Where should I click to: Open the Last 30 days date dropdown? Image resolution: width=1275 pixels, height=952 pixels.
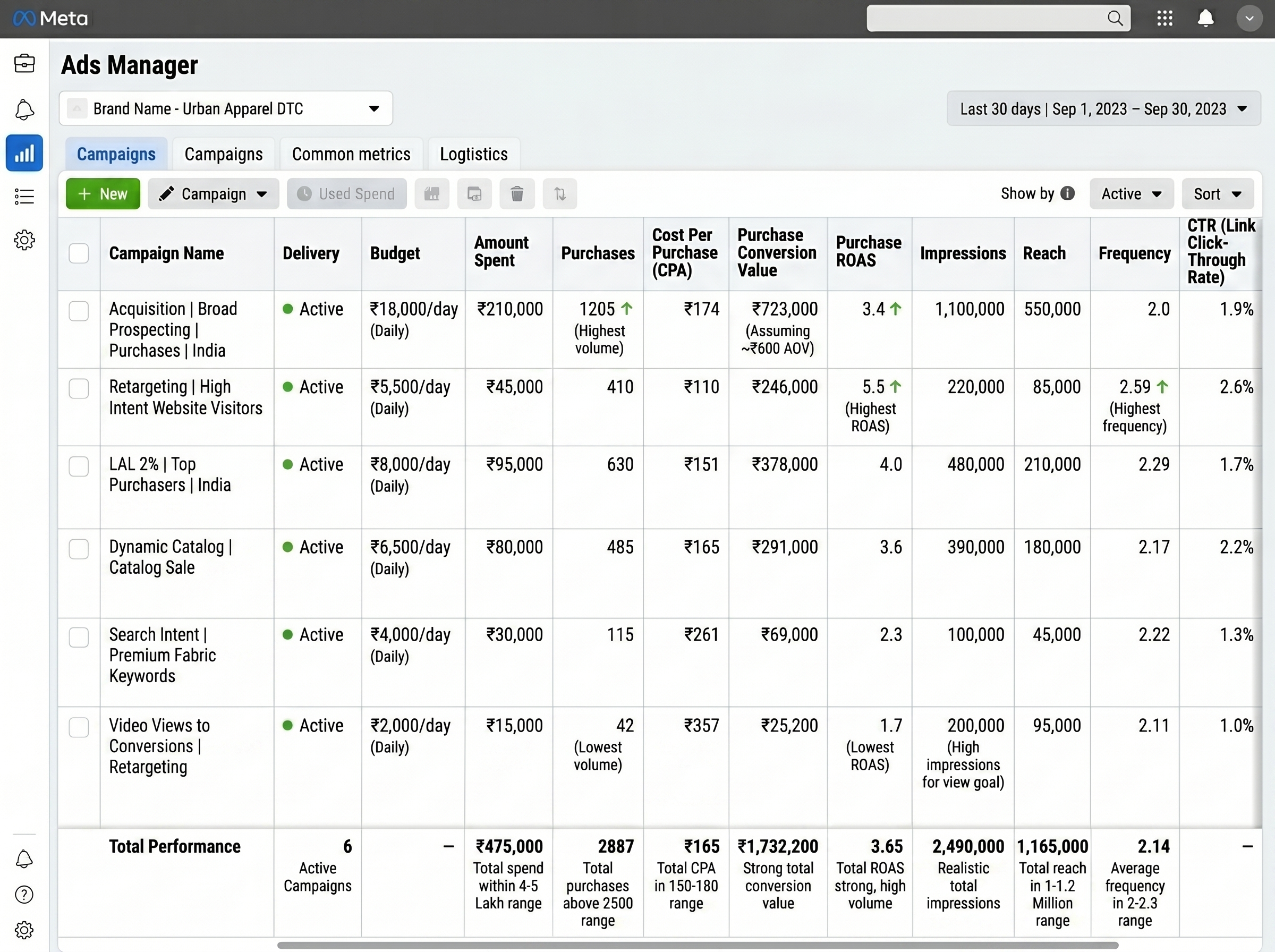point(1104,108)
